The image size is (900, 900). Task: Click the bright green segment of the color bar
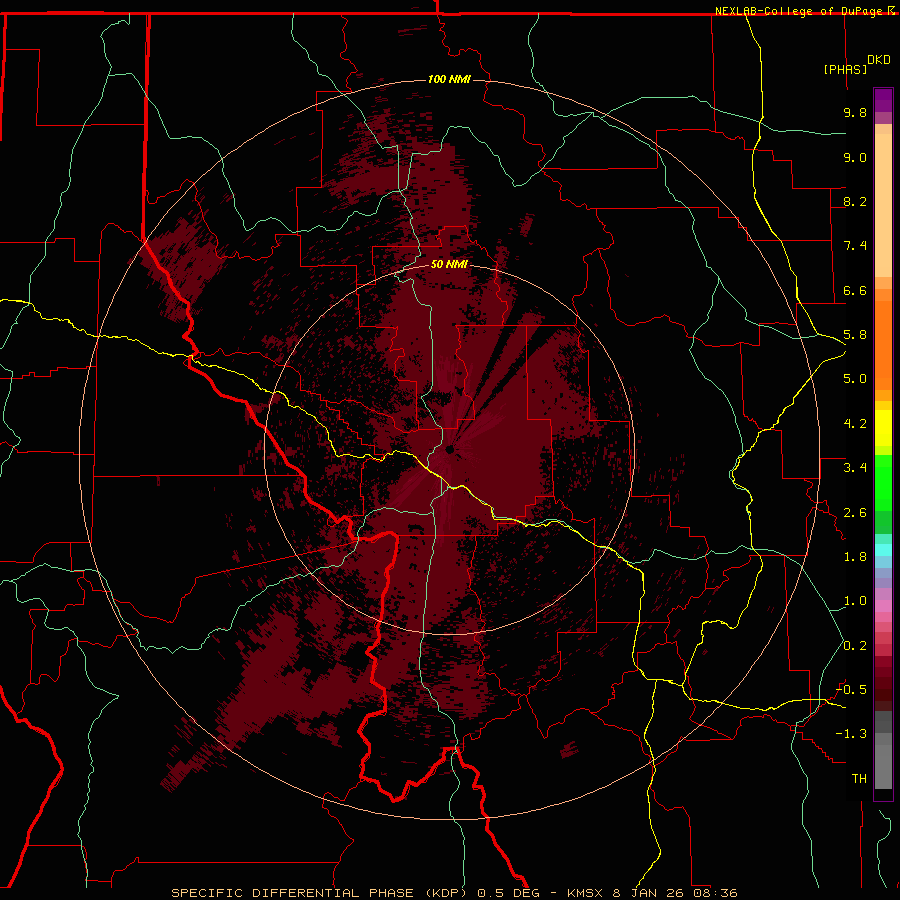(883, 483)
